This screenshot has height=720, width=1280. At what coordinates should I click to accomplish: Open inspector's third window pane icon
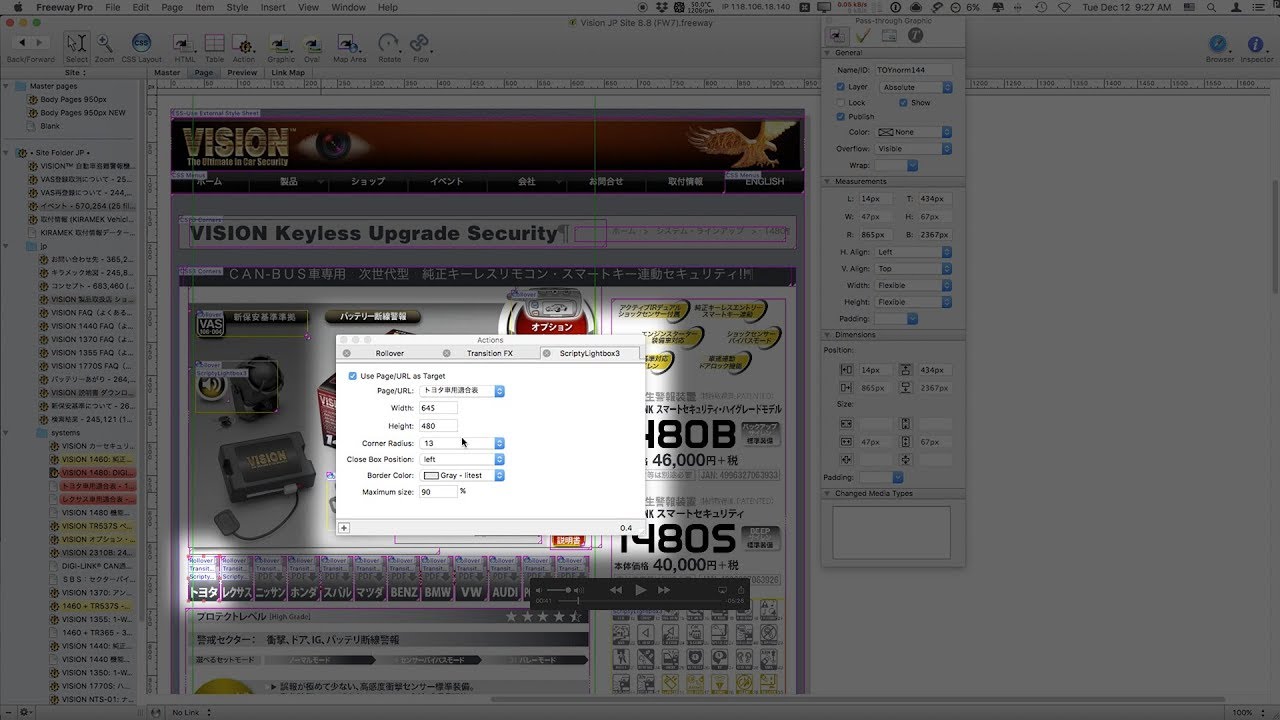889,35
